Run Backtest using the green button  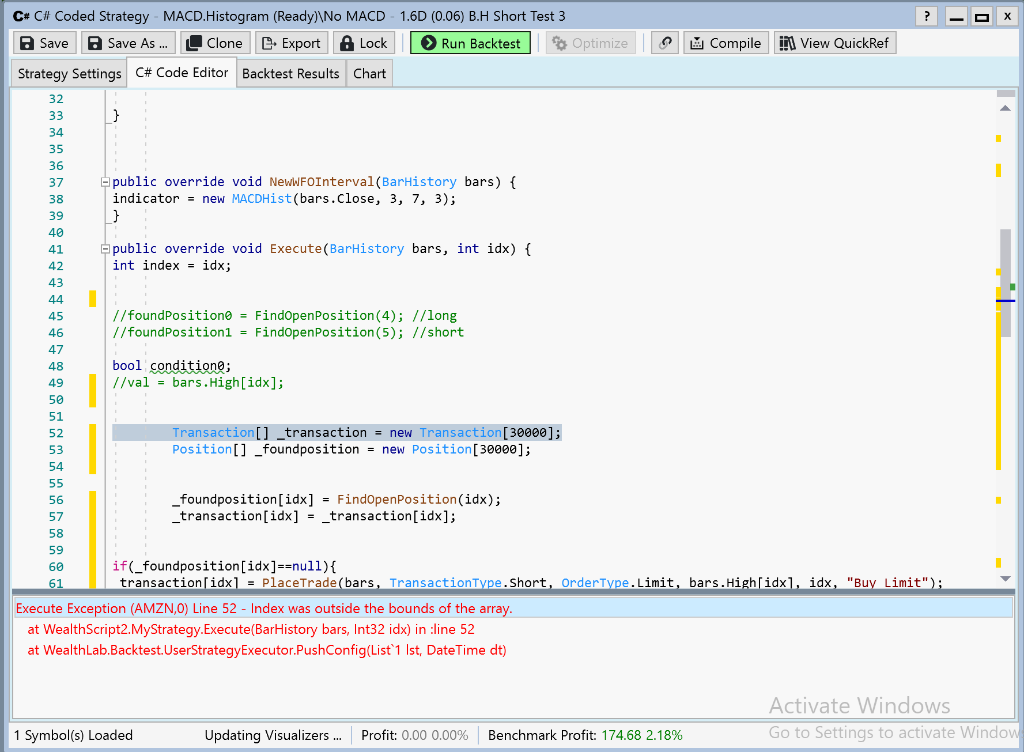click(470, 43)
